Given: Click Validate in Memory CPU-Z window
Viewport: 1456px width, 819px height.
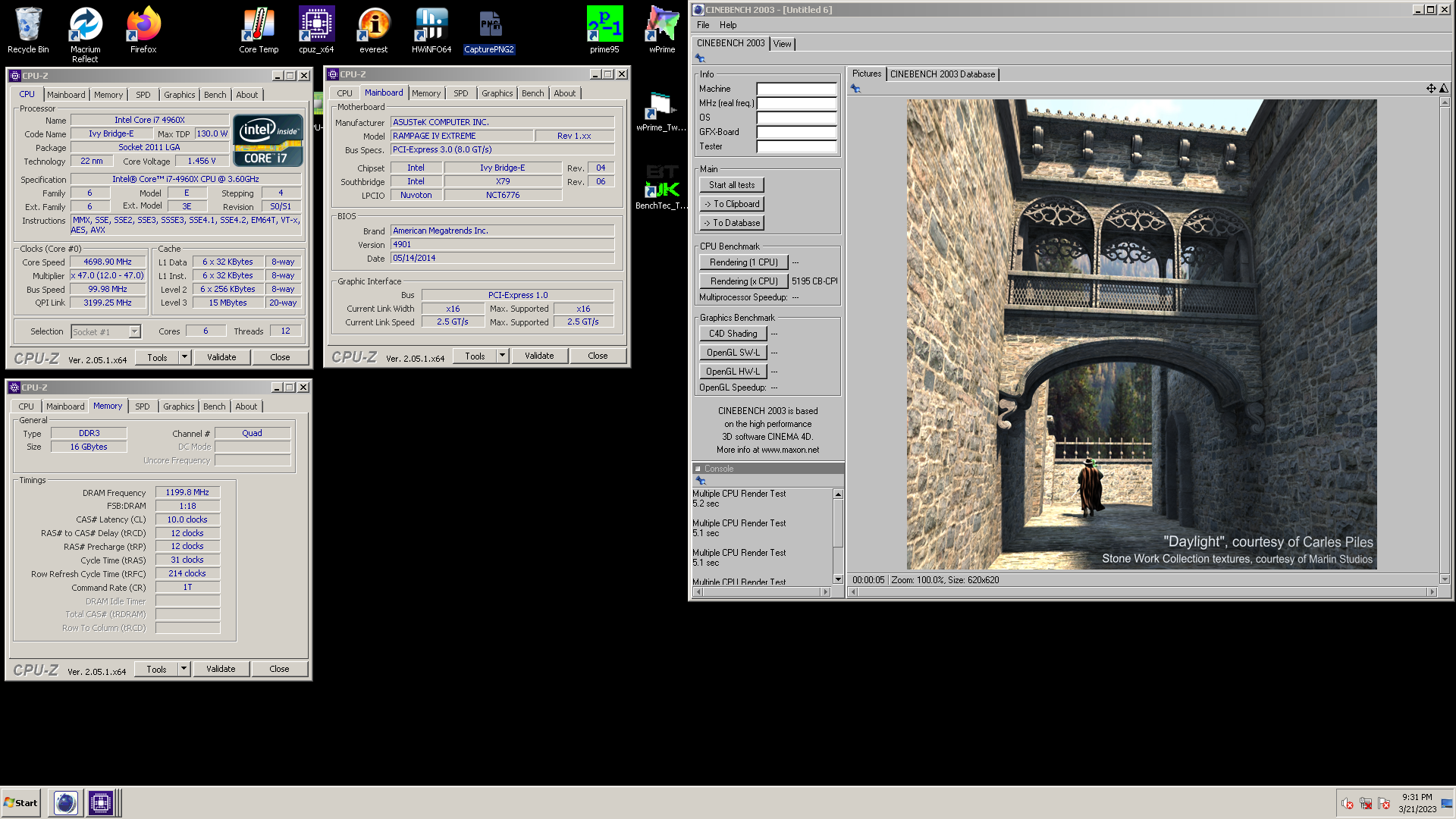Looking at the screenshot, I should (x=221, y=669).
